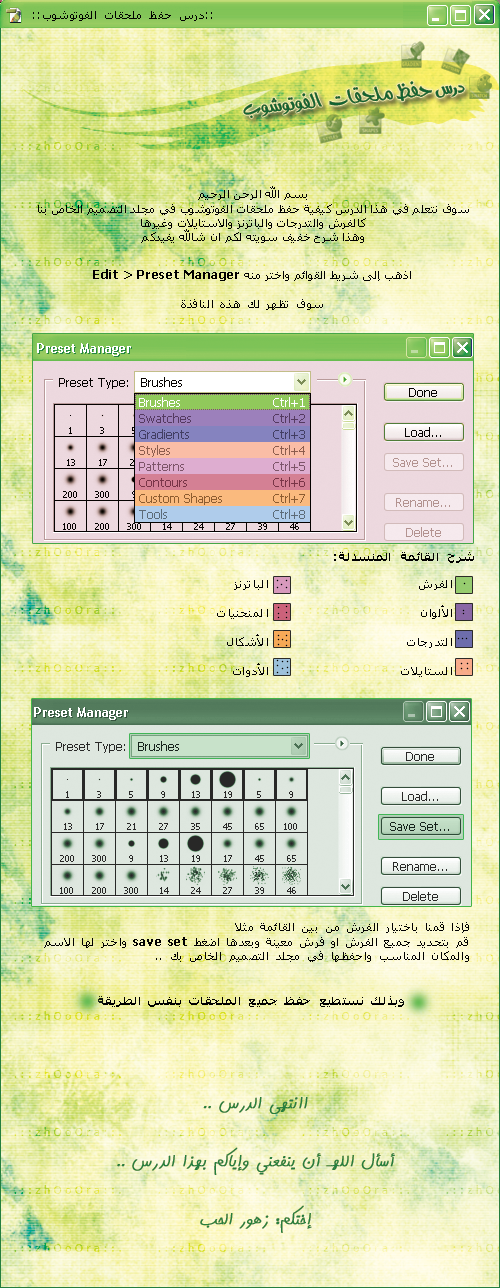Click the pink Patterns legend icon
Screen dimensions: 500x1288
282,584
